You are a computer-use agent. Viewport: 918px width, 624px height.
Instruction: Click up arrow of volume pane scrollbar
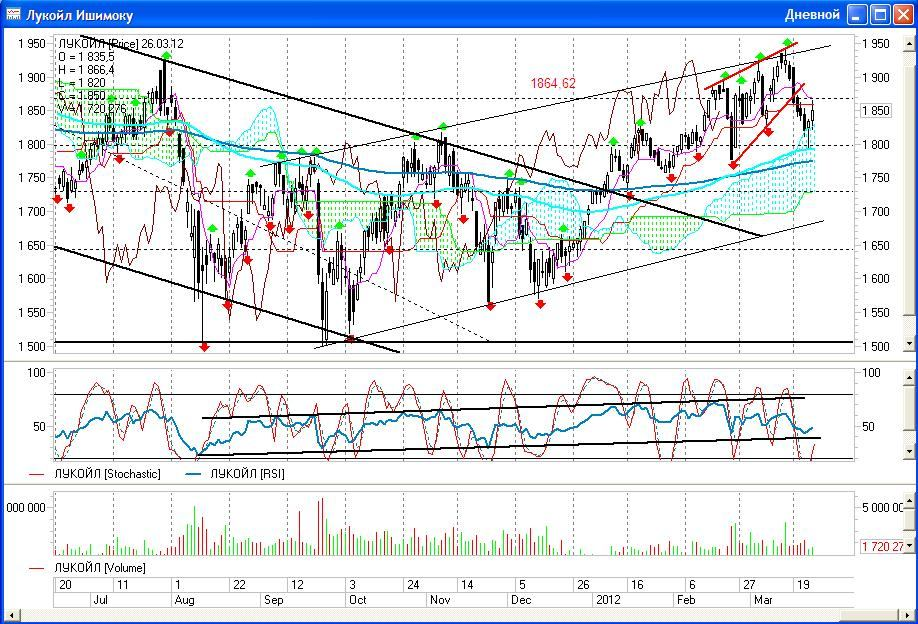click(x=909, y=502)
